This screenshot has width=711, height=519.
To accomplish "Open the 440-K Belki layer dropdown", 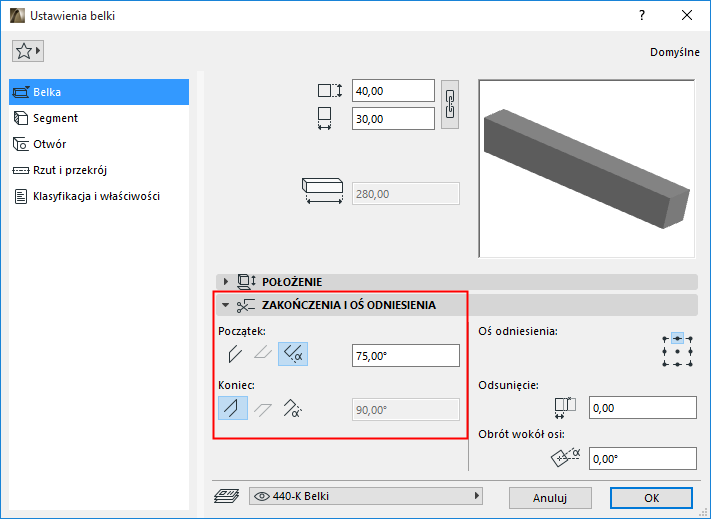I will pos(365,496).
